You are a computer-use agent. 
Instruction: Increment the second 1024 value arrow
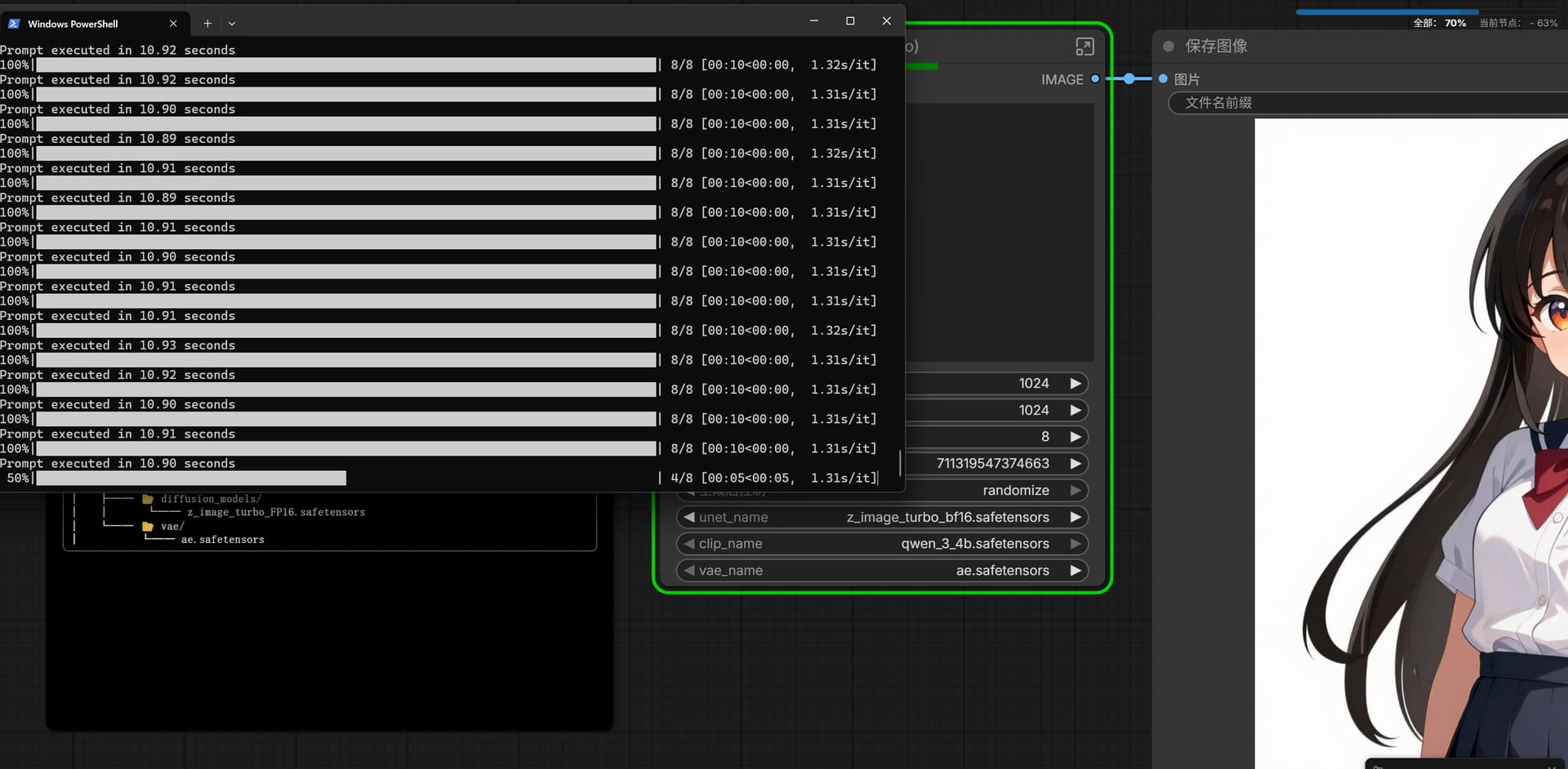pyautogui.click(x=1076, y=411)
